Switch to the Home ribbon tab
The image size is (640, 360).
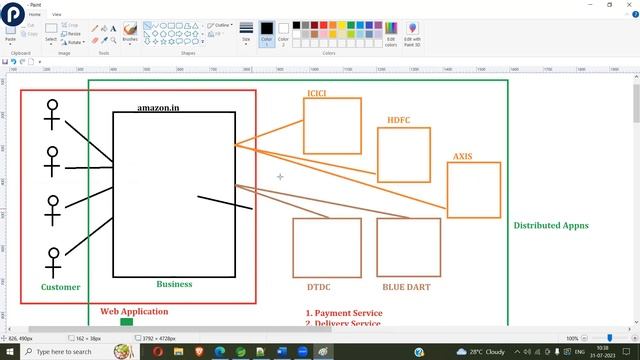35,14
